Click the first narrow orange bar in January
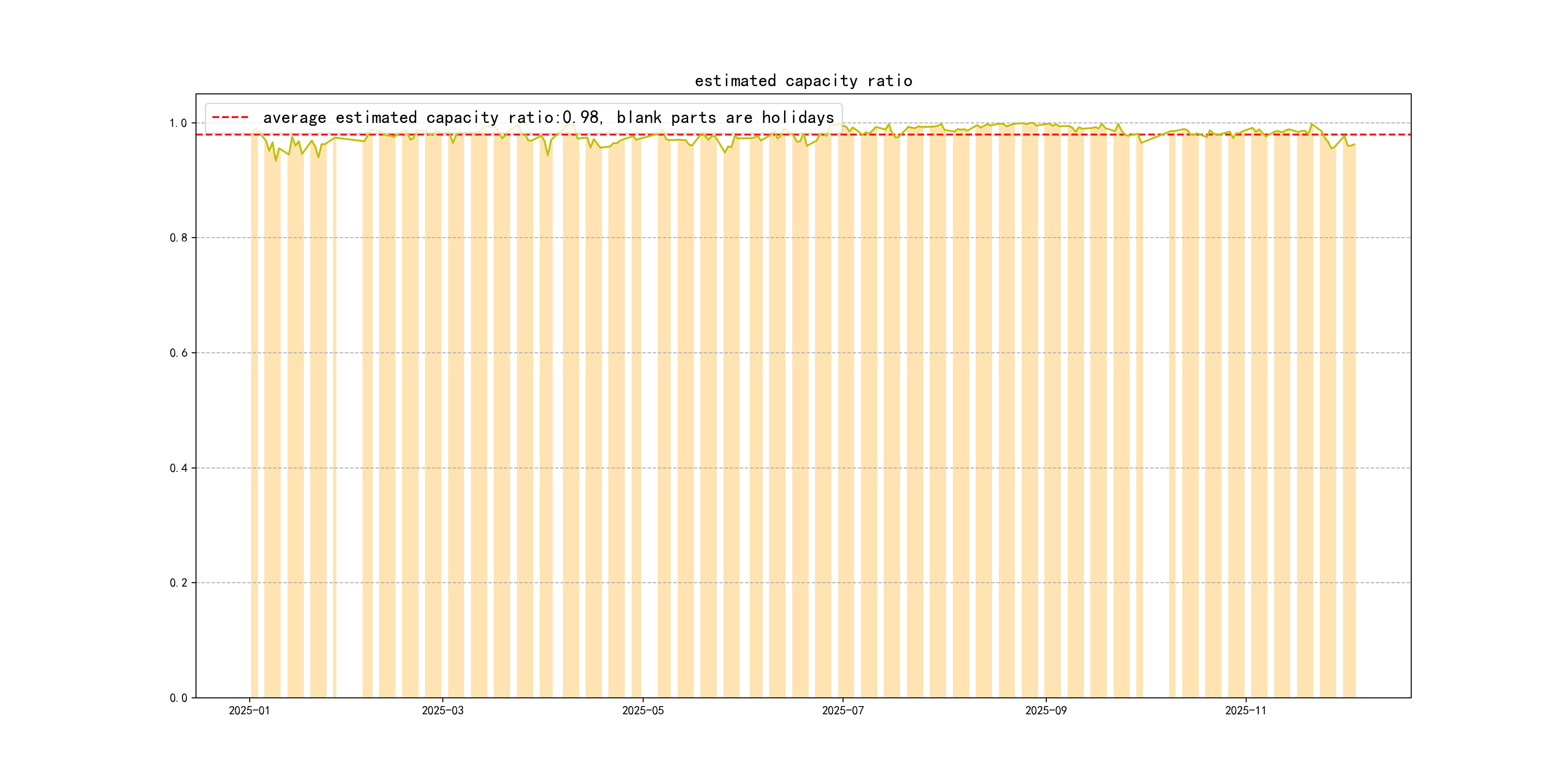Screen dimensions: 1568x784 pos(255,426)
